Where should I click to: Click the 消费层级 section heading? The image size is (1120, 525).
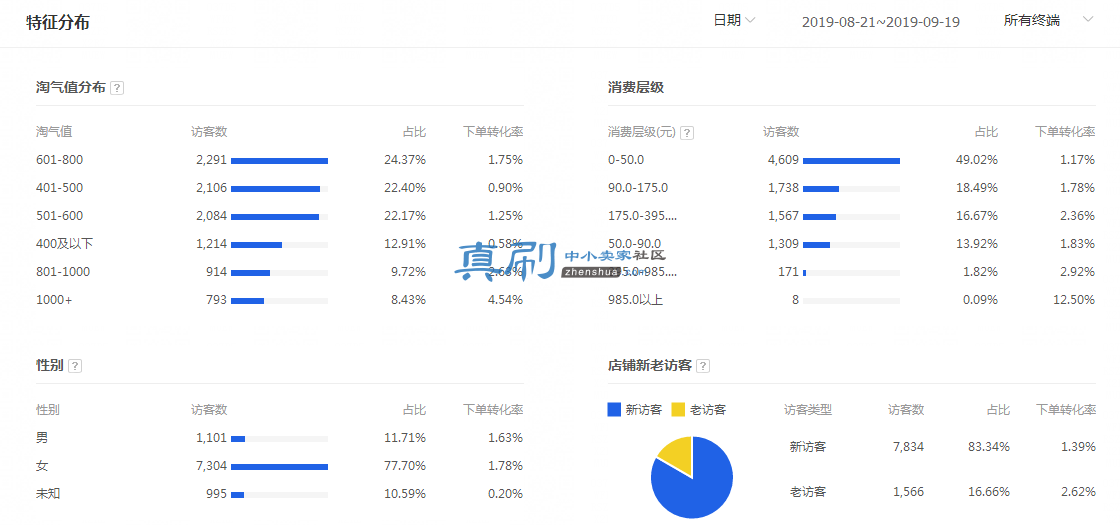pyautogui.click(x=636, y=88)
